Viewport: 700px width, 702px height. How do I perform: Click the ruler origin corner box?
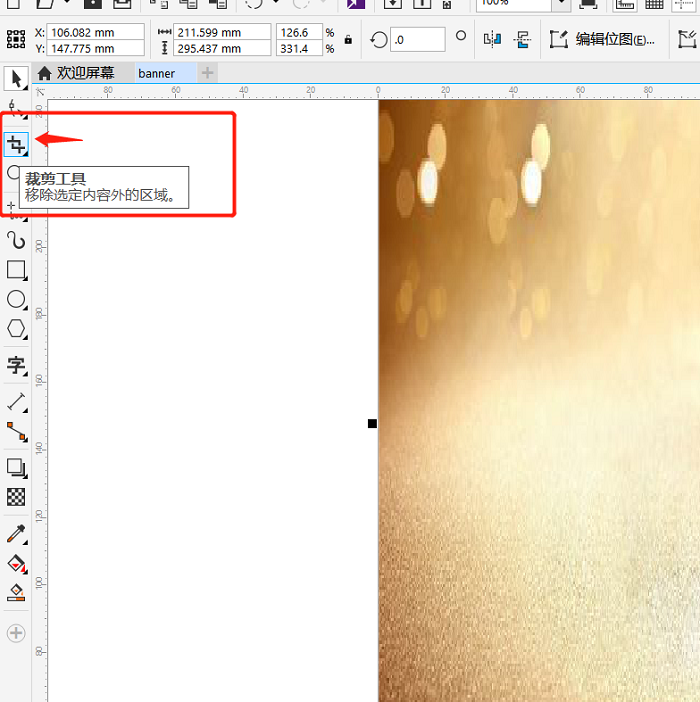tap(40, 92)
